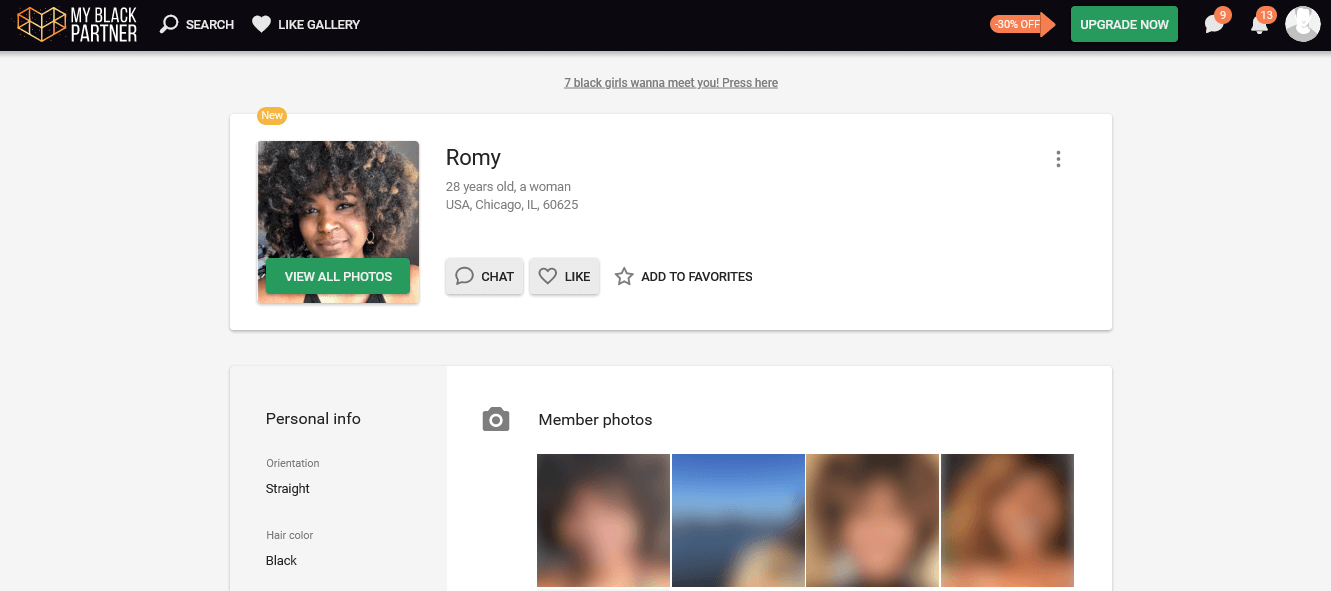Open the fourth blurred member photo
The height and width of the screenshot is (591, 1331).
click(x=1007, y=520)
